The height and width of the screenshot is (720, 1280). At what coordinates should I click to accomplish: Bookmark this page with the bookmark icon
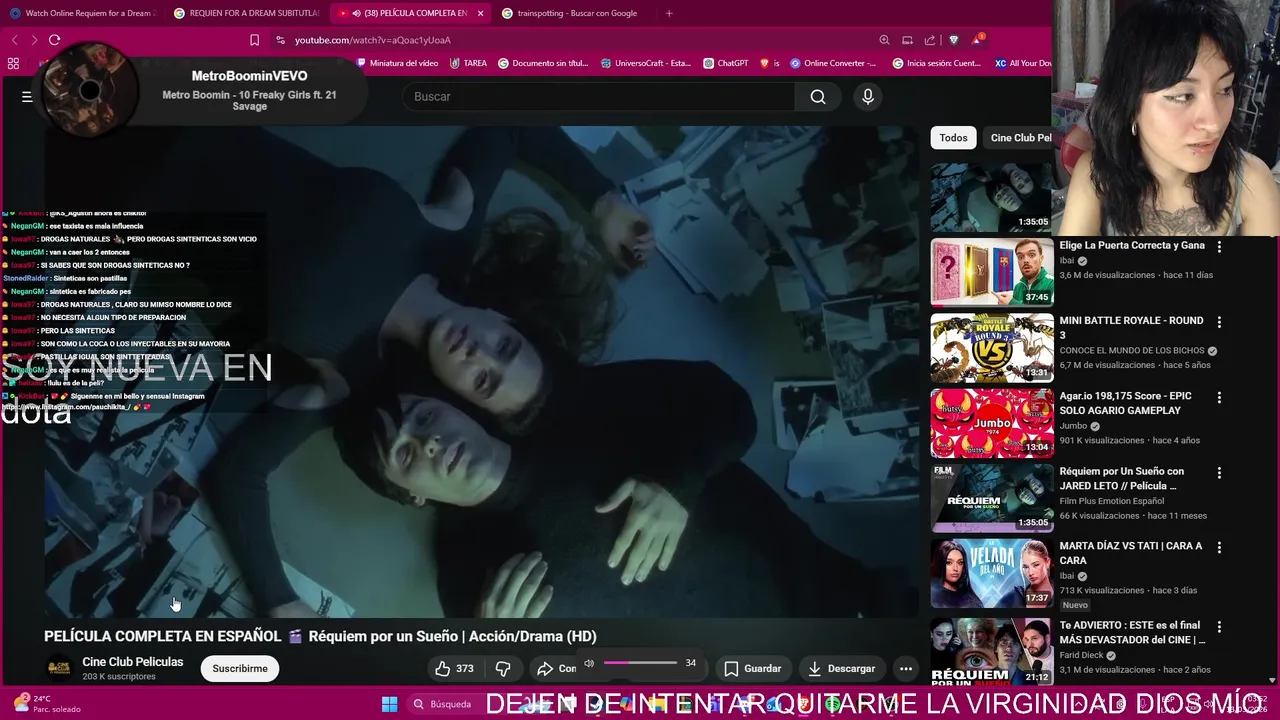pos(255,40)
